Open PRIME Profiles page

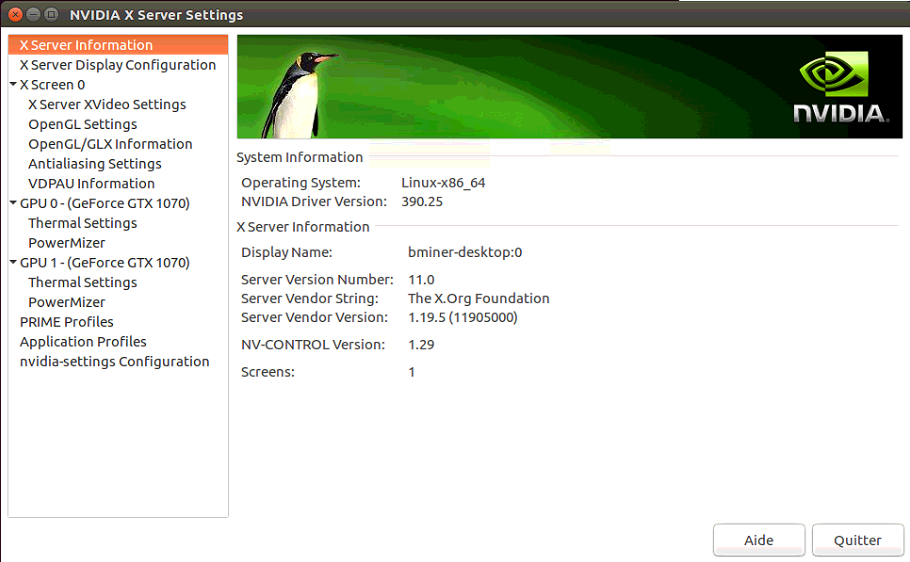pos(67,322)
